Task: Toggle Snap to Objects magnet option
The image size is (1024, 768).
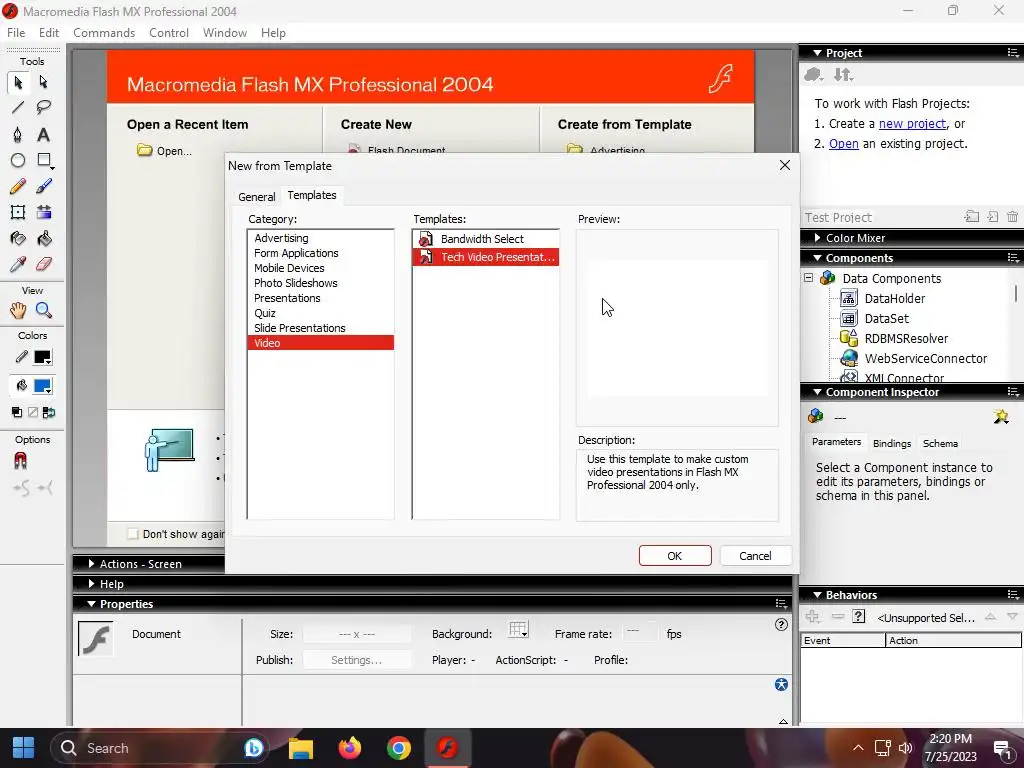Action: click(20, 462)
